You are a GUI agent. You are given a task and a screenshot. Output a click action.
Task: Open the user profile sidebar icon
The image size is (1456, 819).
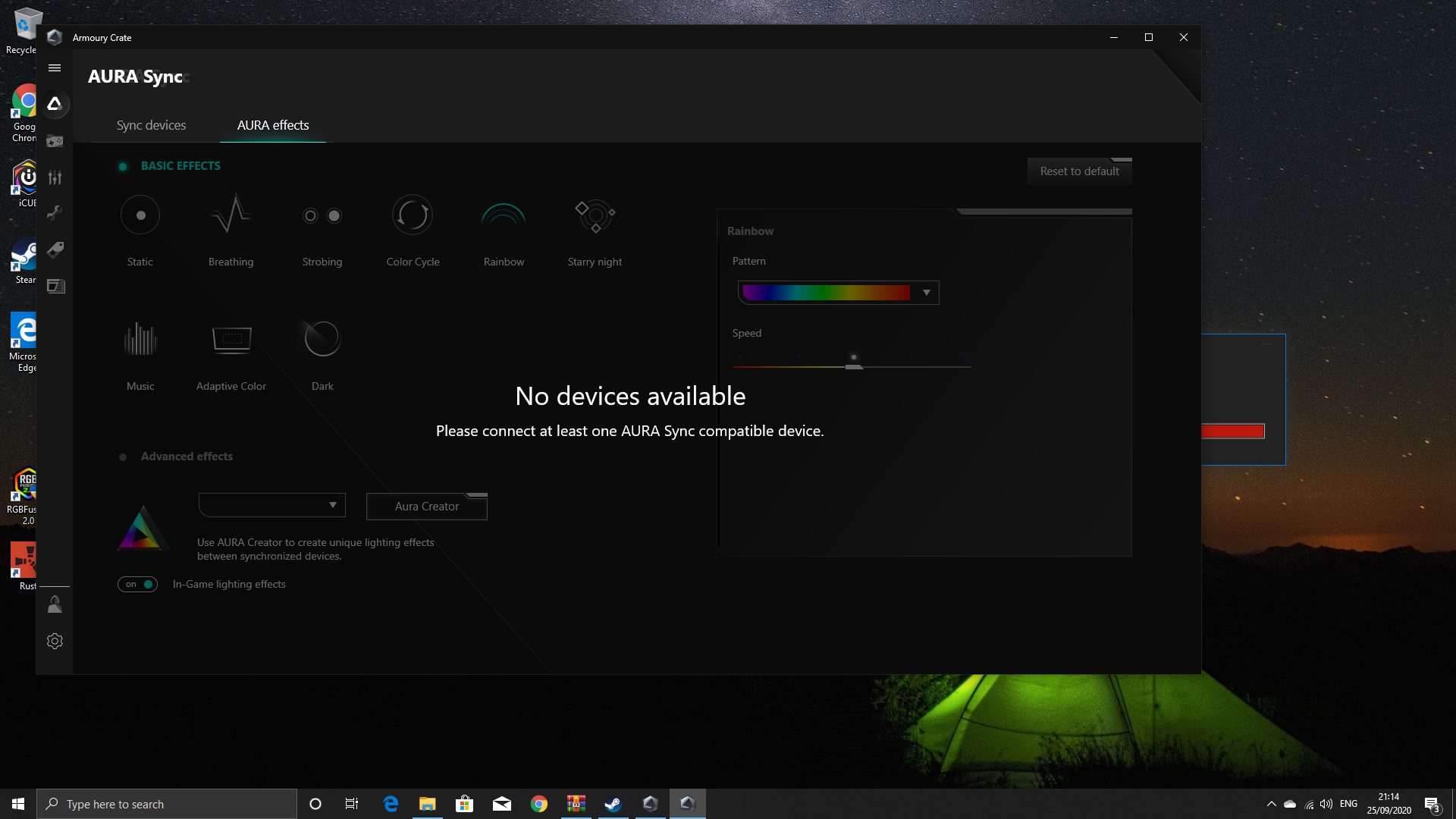tap(55, 604)
